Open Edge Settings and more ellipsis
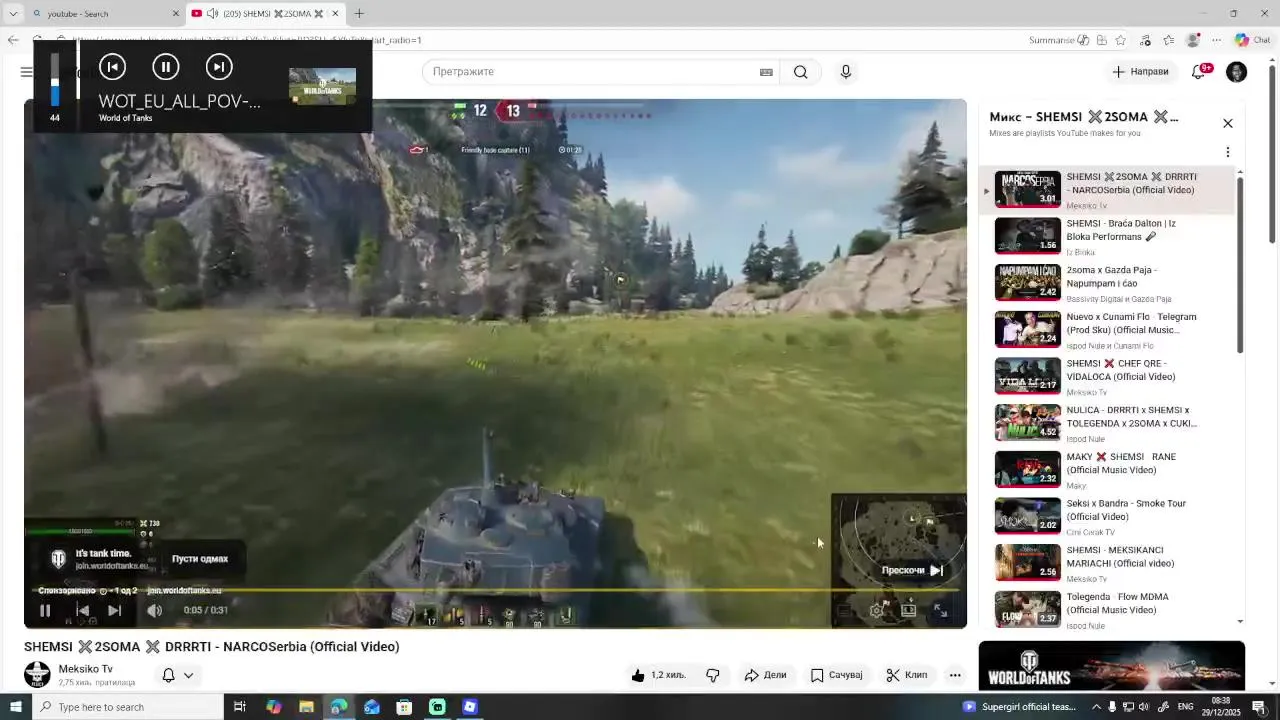The height and width of the screenshot is (720, 1280). click(1216, 40)
